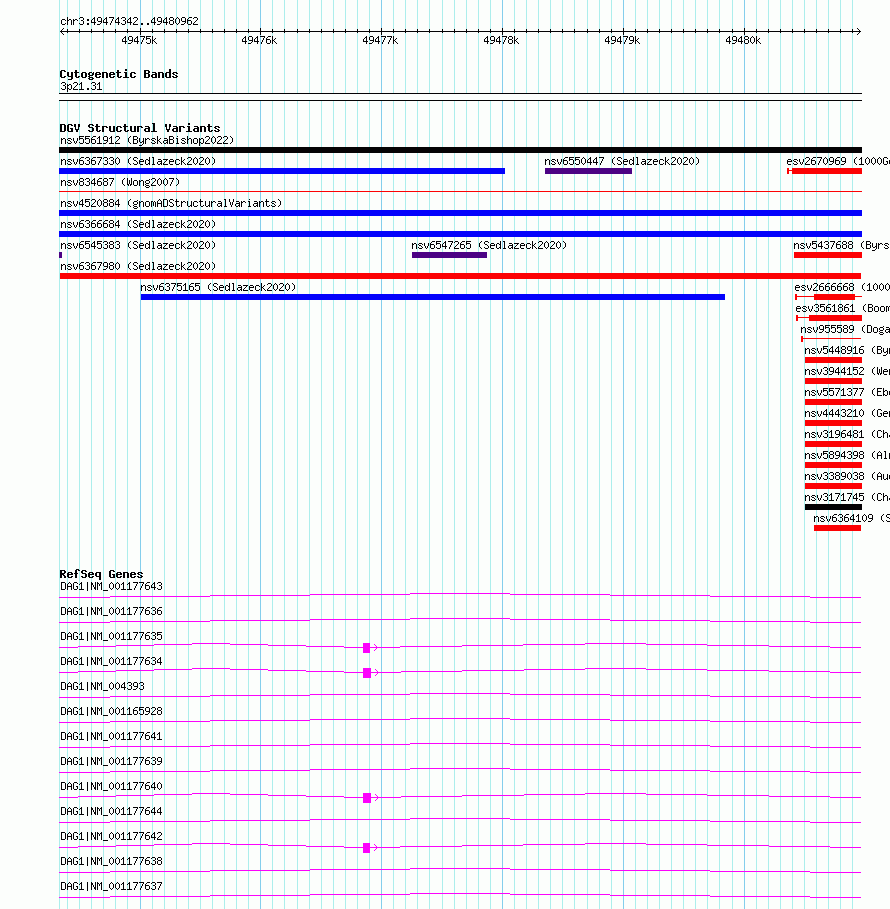Click the DAG1|NM_001177641 transcript label

point(111,736)
